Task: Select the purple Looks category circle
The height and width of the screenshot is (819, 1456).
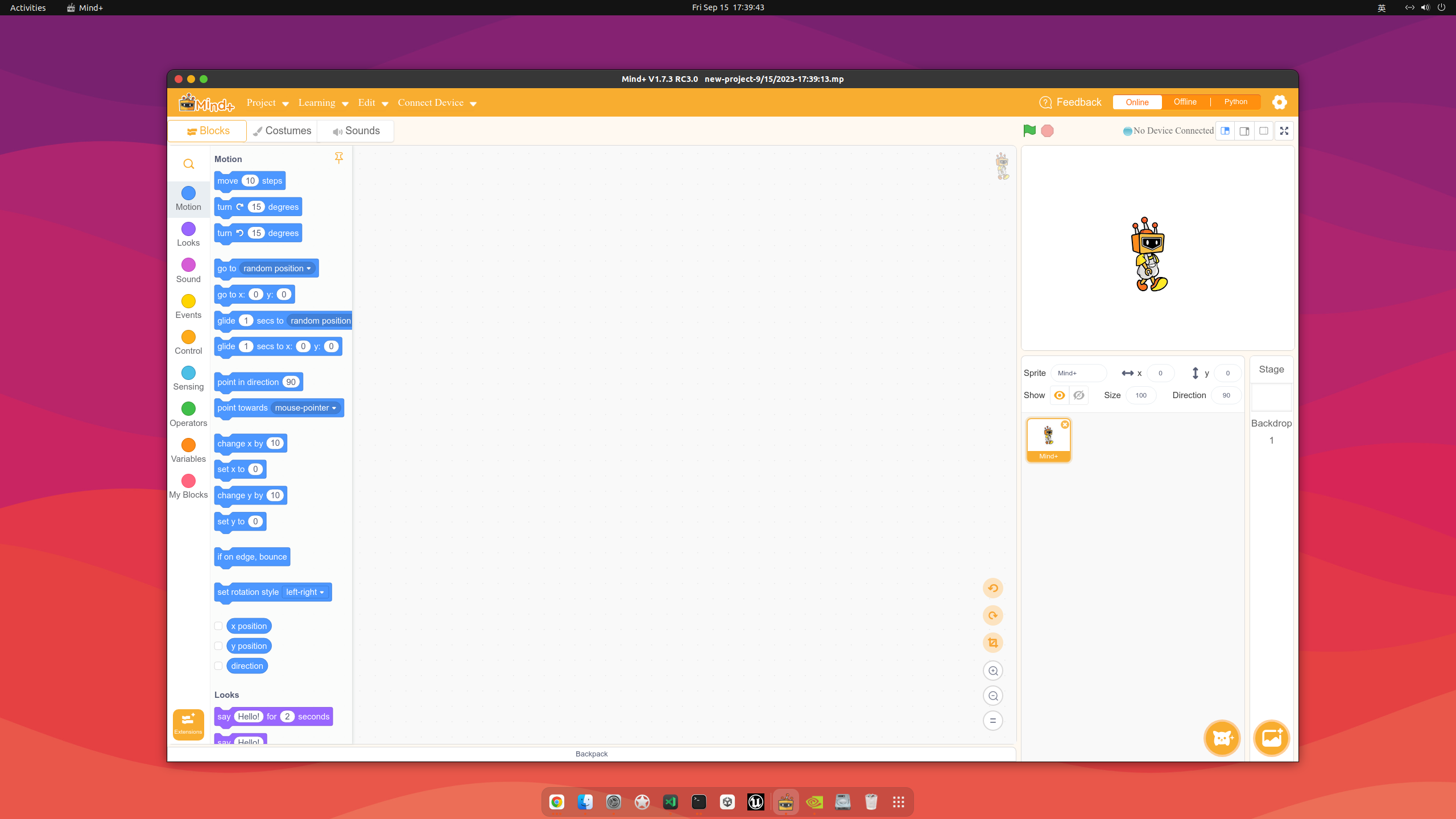Action: pyautogui.click(x=188, y=229)
